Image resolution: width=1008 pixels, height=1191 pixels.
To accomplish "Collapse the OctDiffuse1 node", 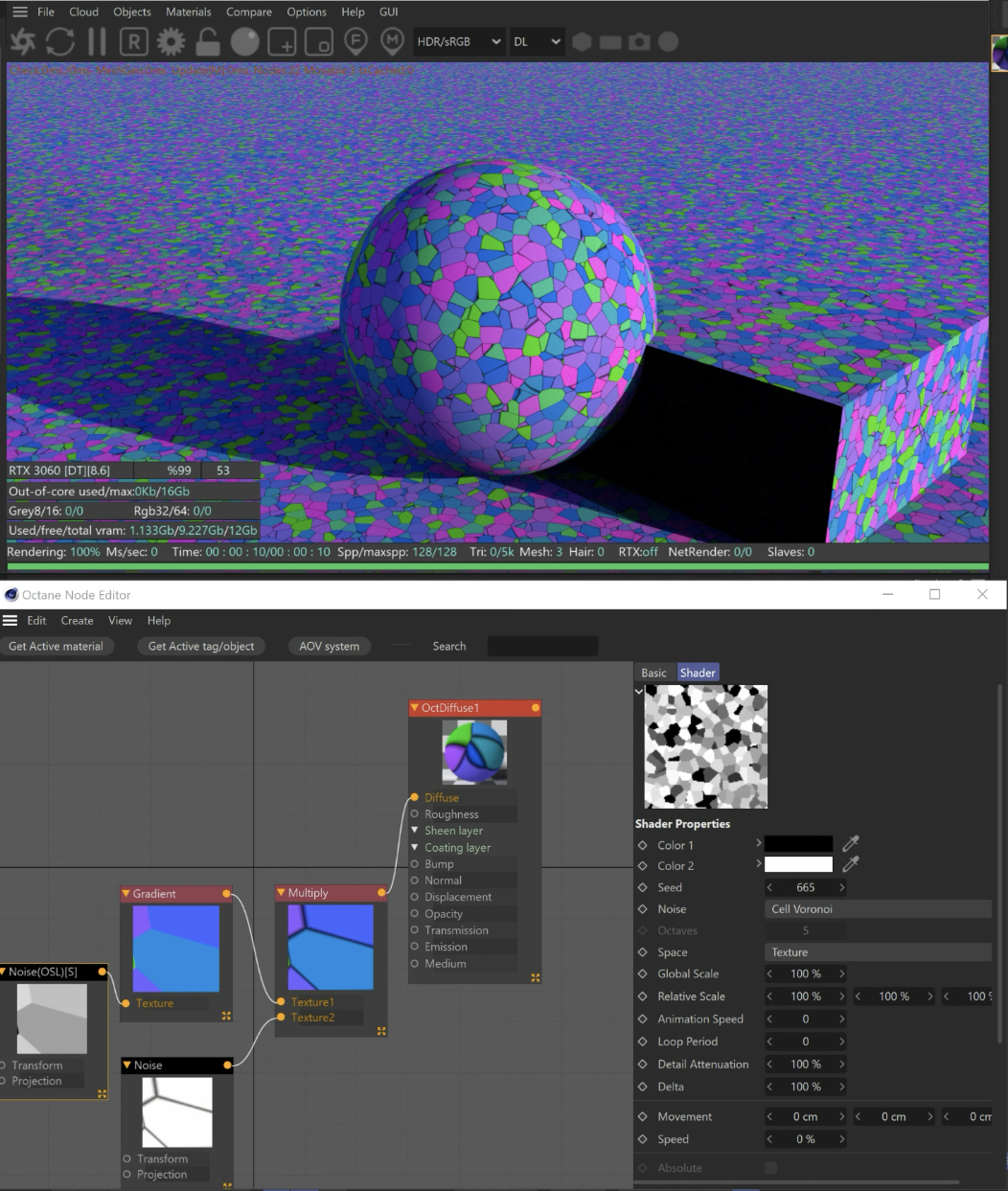I will 415,708.
